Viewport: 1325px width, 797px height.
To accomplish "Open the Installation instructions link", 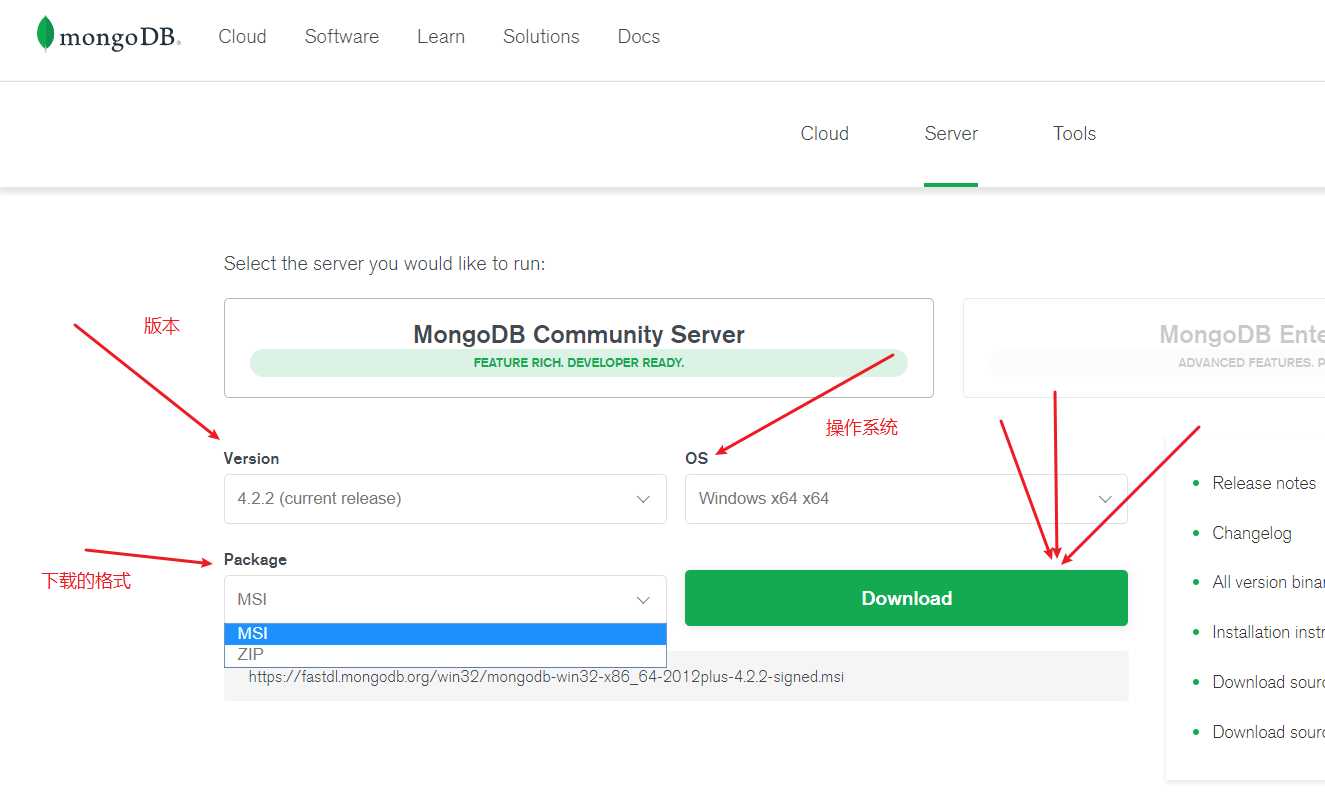I will 1268,632.
